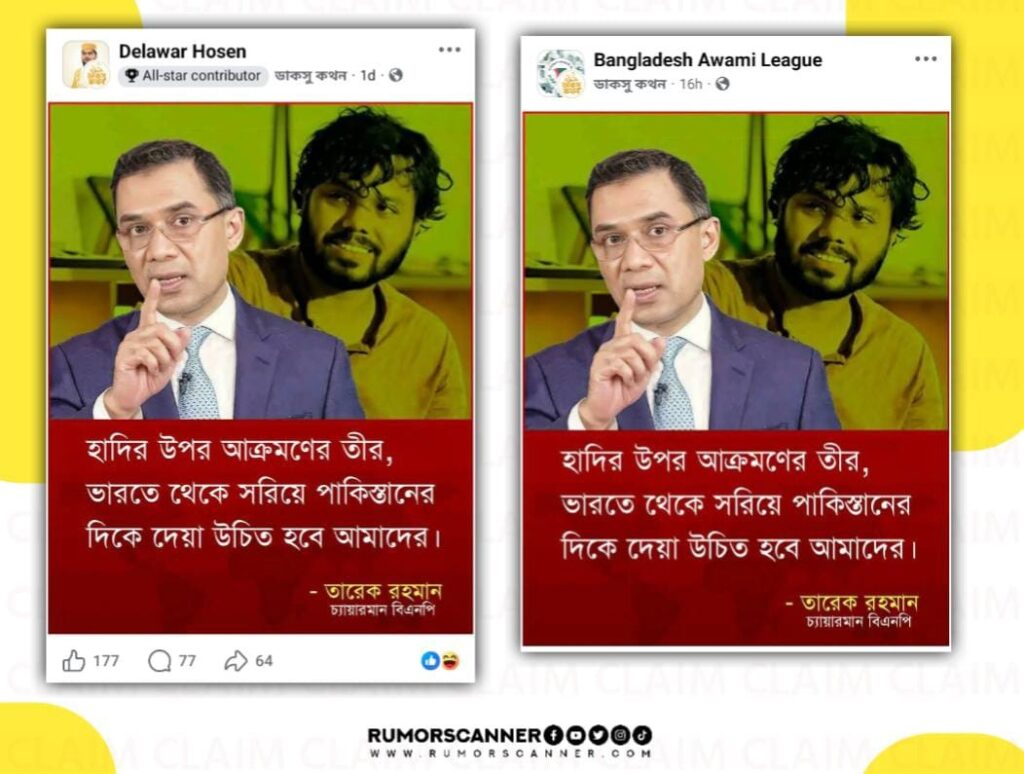
Task: Open three-dot menu on Delawar Hosen's post
Action: (x=449, y=50)
